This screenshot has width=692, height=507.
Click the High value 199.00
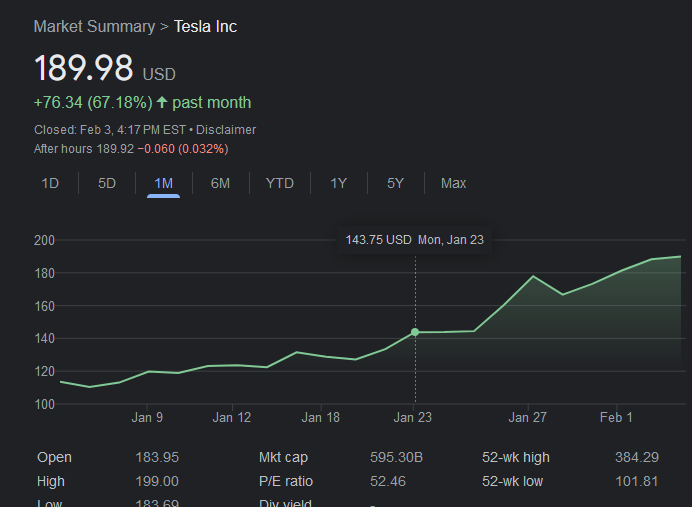(x=157, y=481)
